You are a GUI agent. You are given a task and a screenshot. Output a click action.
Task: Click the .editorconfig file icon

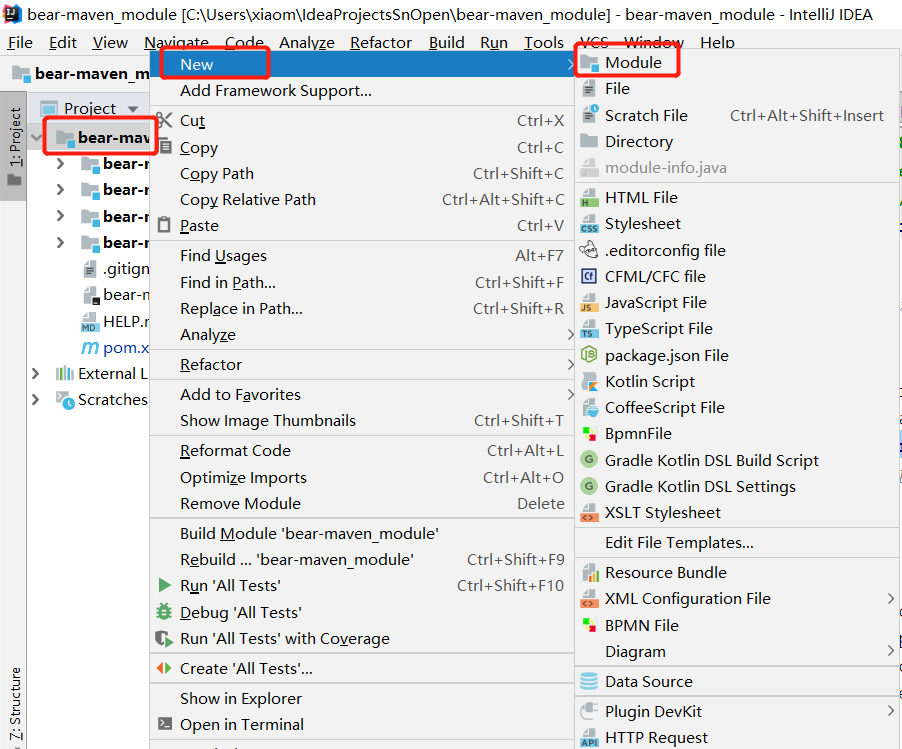589,250
